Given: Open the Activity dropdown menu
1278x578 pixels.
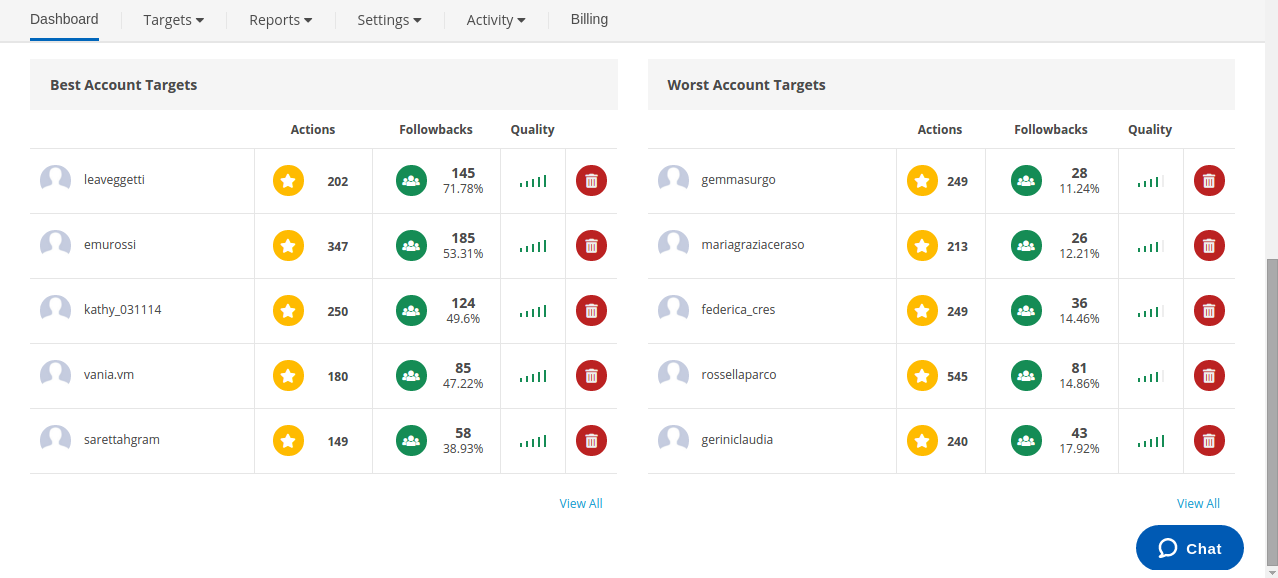Looking at the screenshot, I should click(496, 20).
